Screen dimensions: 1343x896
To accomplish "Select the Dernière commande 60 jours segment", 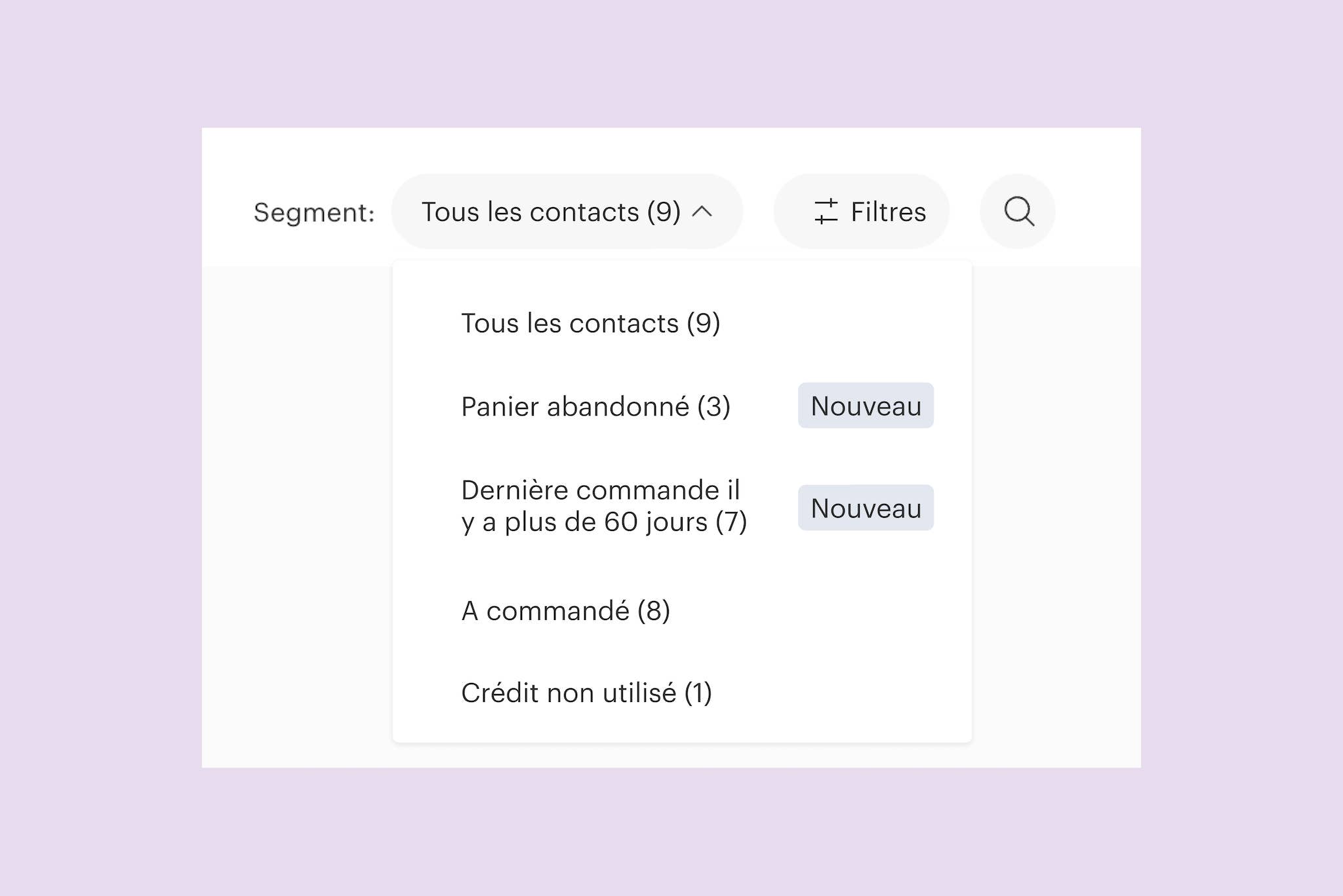I will click(603, 506).
